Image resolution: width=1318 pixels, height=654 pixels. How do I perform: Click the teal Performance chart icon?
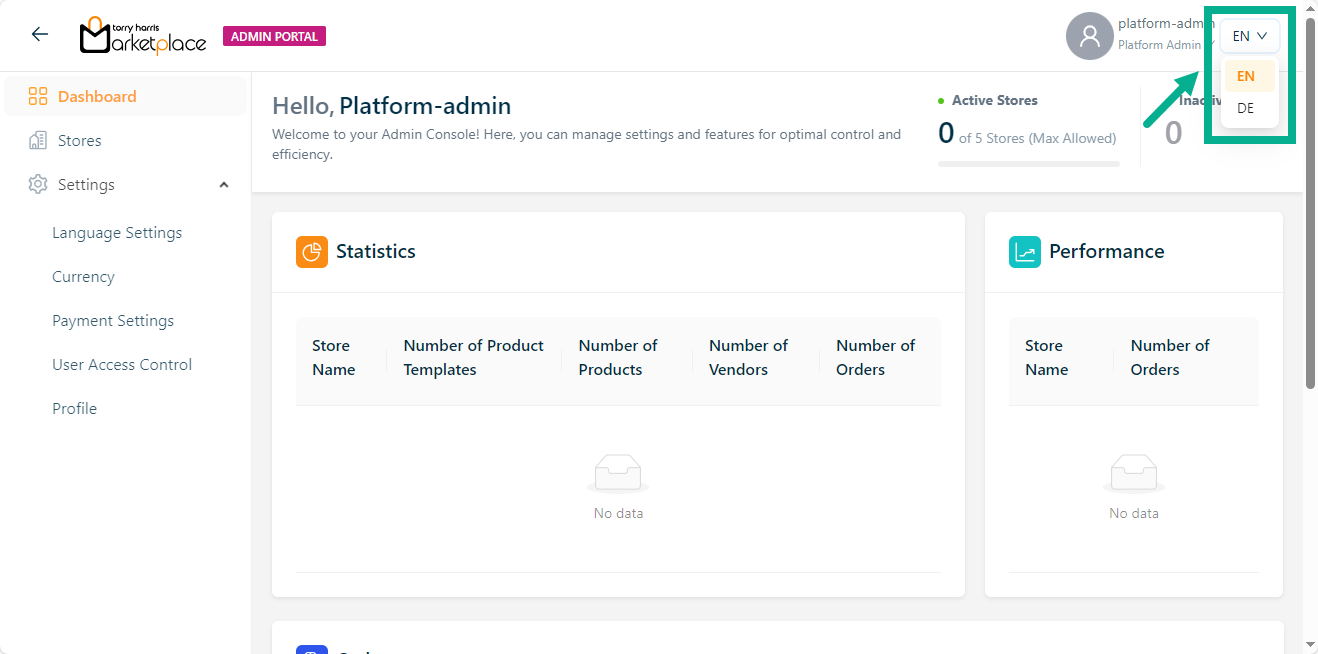point(1025,252)
